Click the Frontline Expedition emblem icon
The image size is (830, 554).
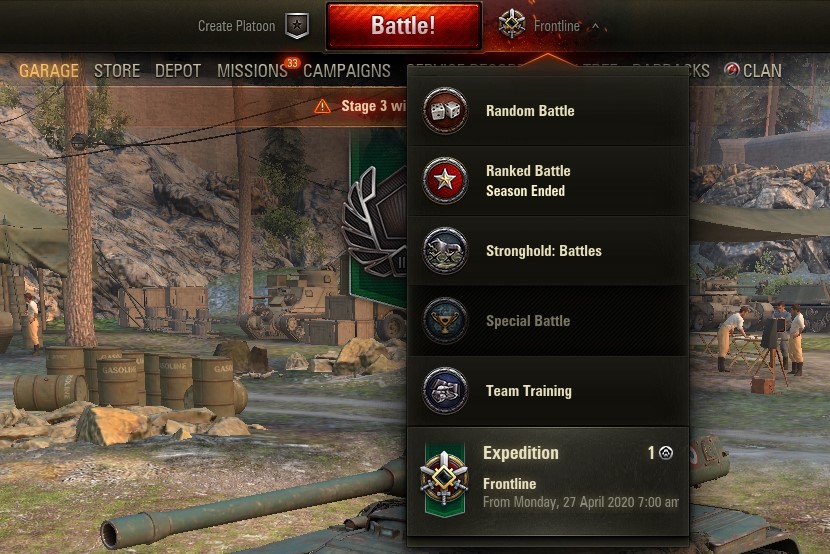click(x=444, y=479)
